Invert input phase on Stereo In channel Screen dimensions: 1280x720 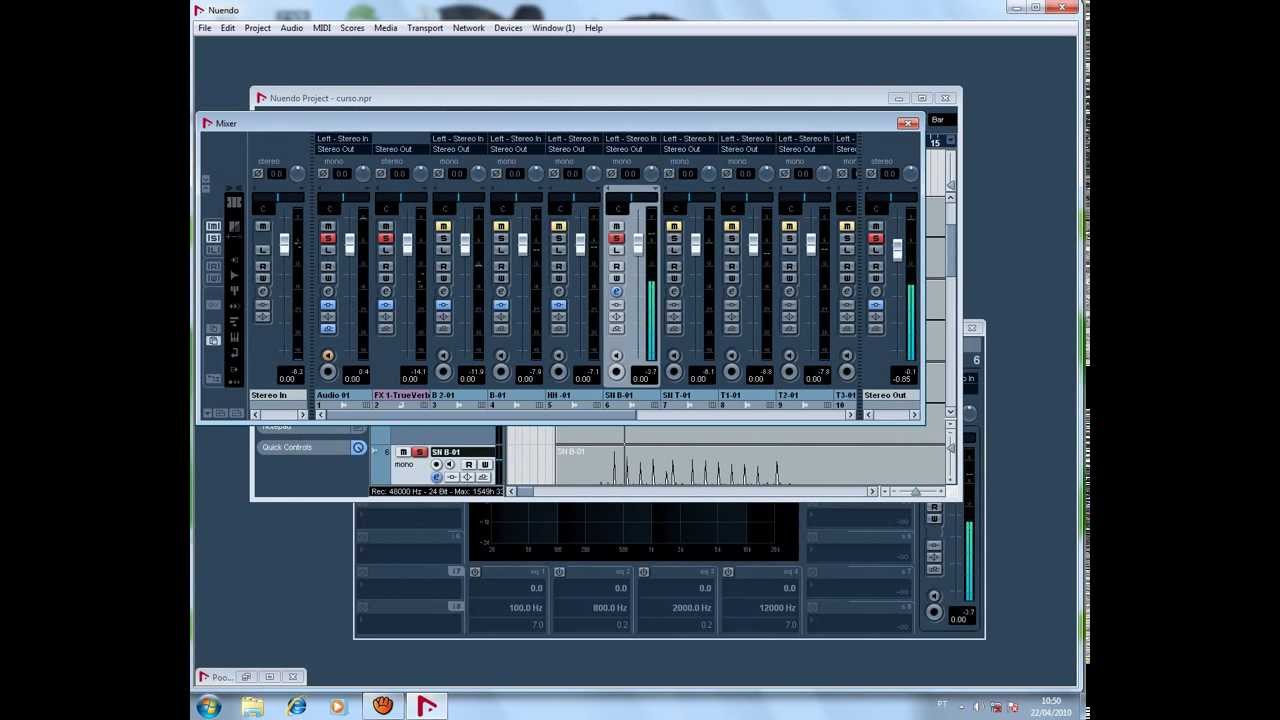257,173
